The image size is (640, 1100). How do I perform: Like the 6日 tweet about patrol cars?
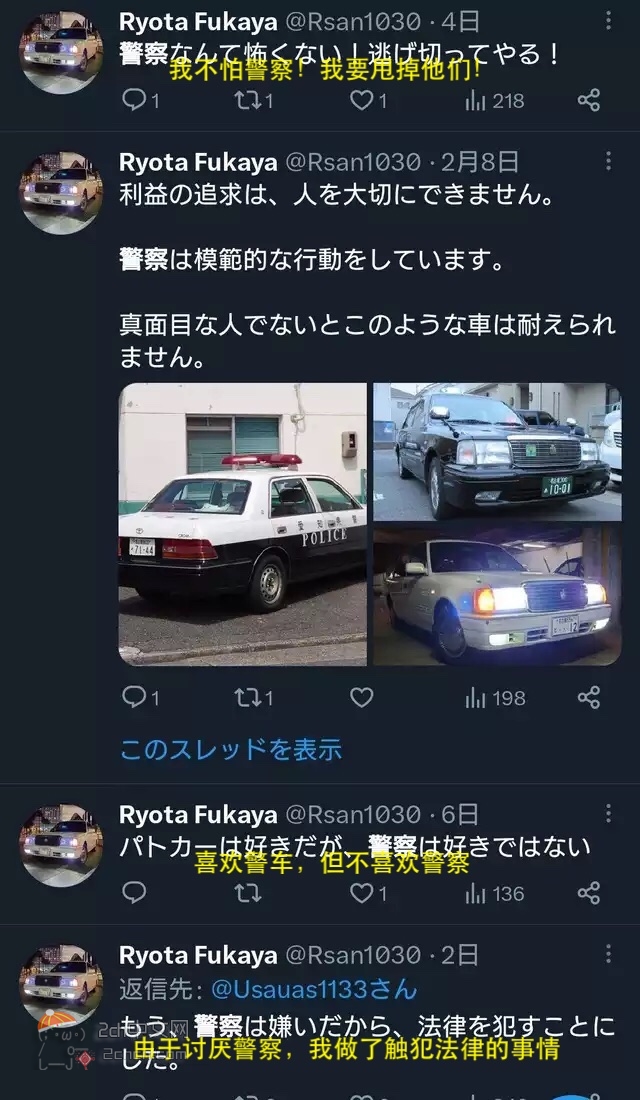[x=368, y=893]
